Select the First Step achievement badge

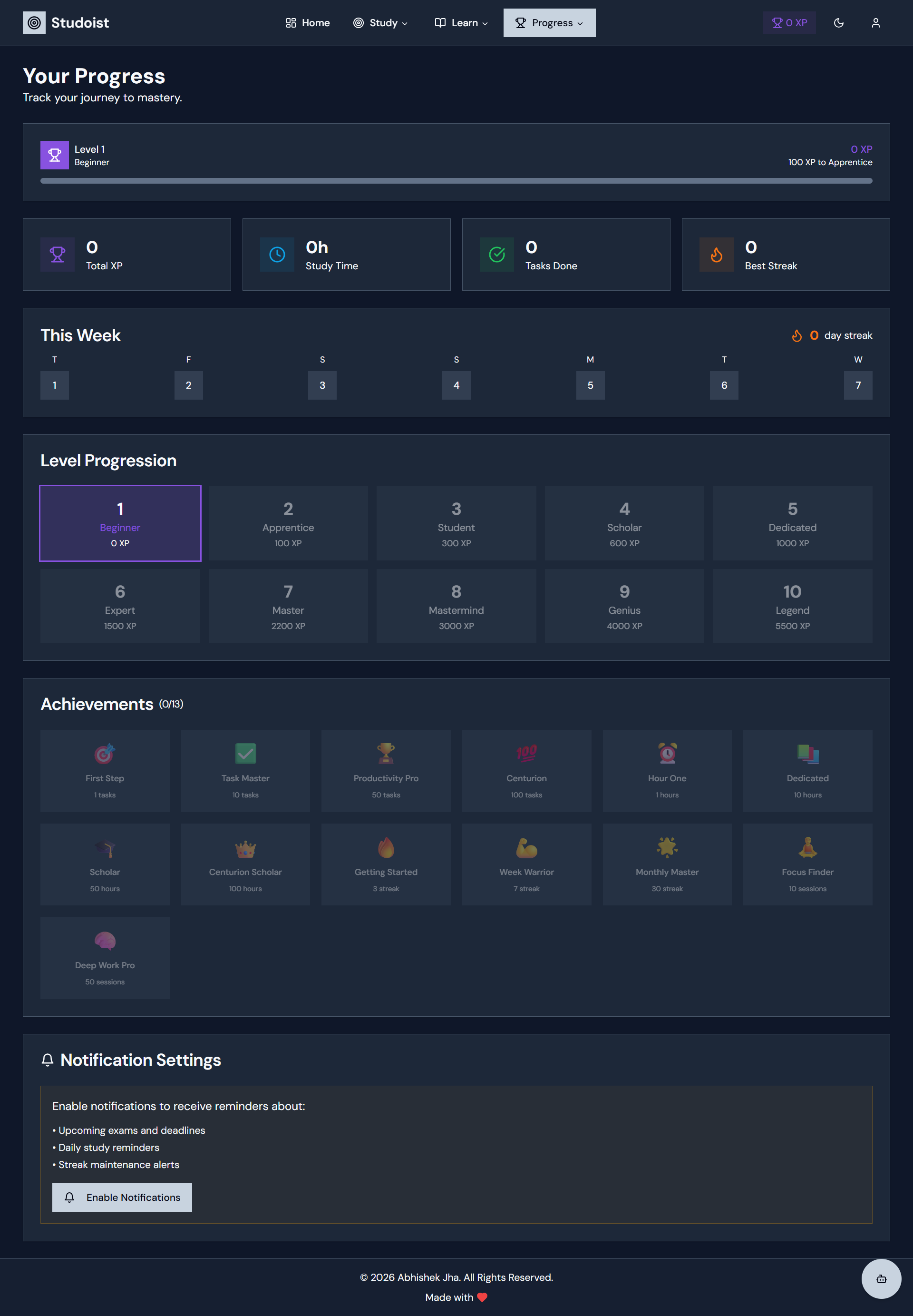pos(105,770)
